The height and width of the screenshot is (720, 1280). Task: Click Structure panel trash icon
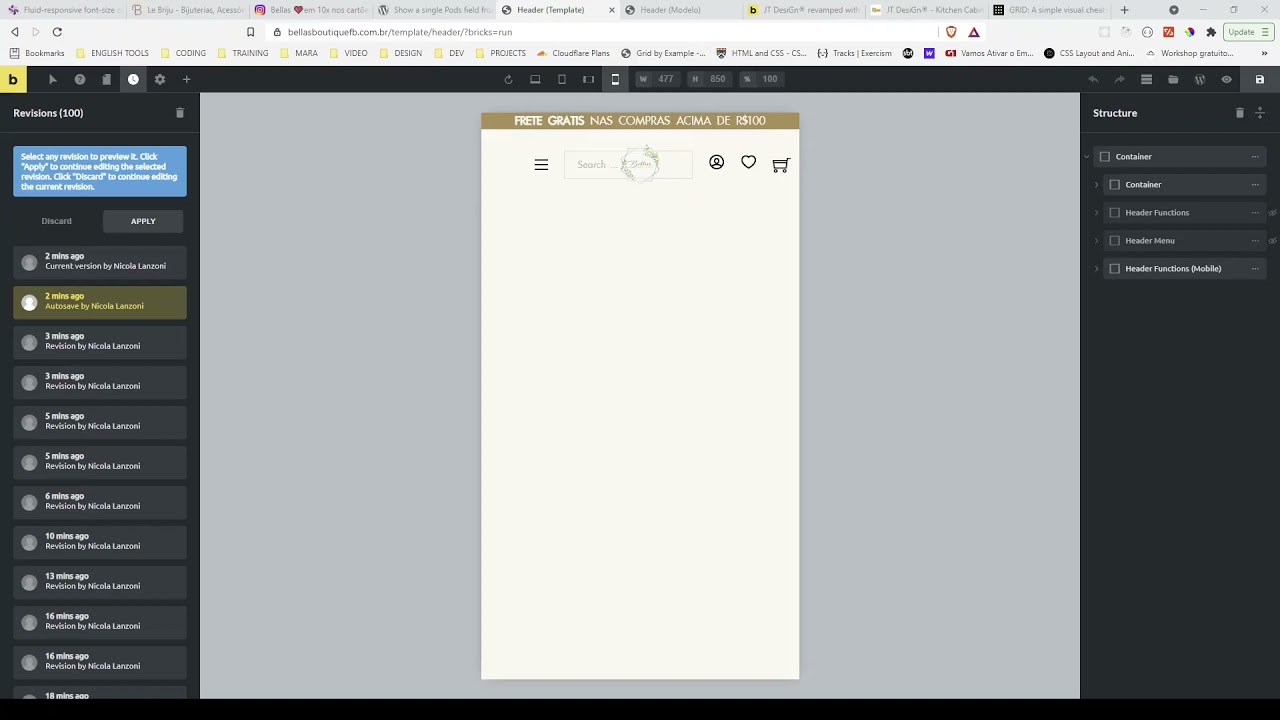(1239, 113)
